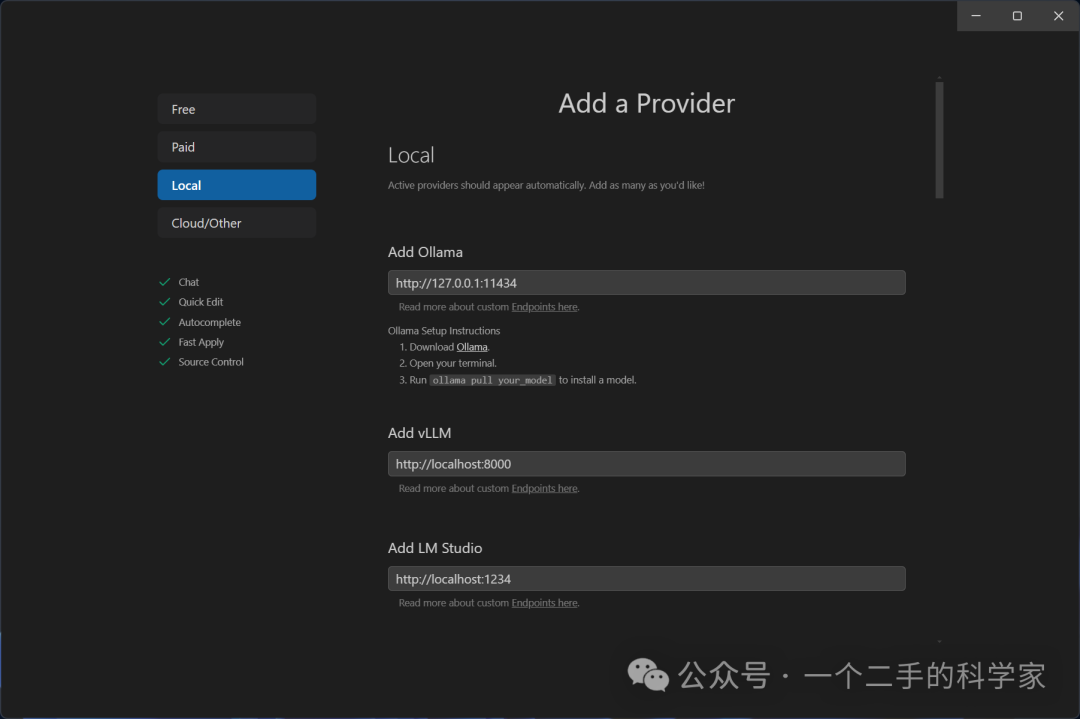Click 'Open your terminal' instruction step
1080x719 pixels.
tap(453, 363)
